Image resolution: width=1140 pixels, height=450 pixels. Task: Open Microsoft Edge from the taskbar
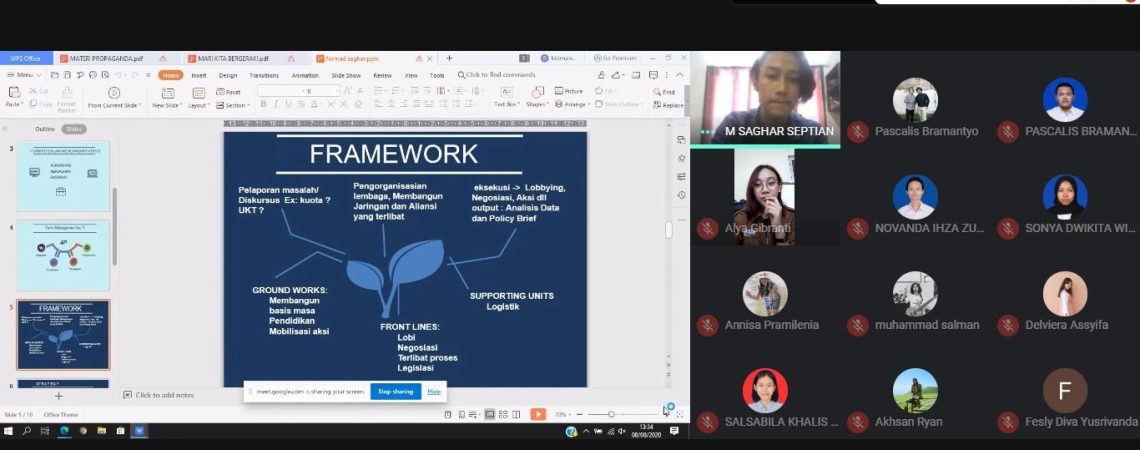[x=64, y=431]
